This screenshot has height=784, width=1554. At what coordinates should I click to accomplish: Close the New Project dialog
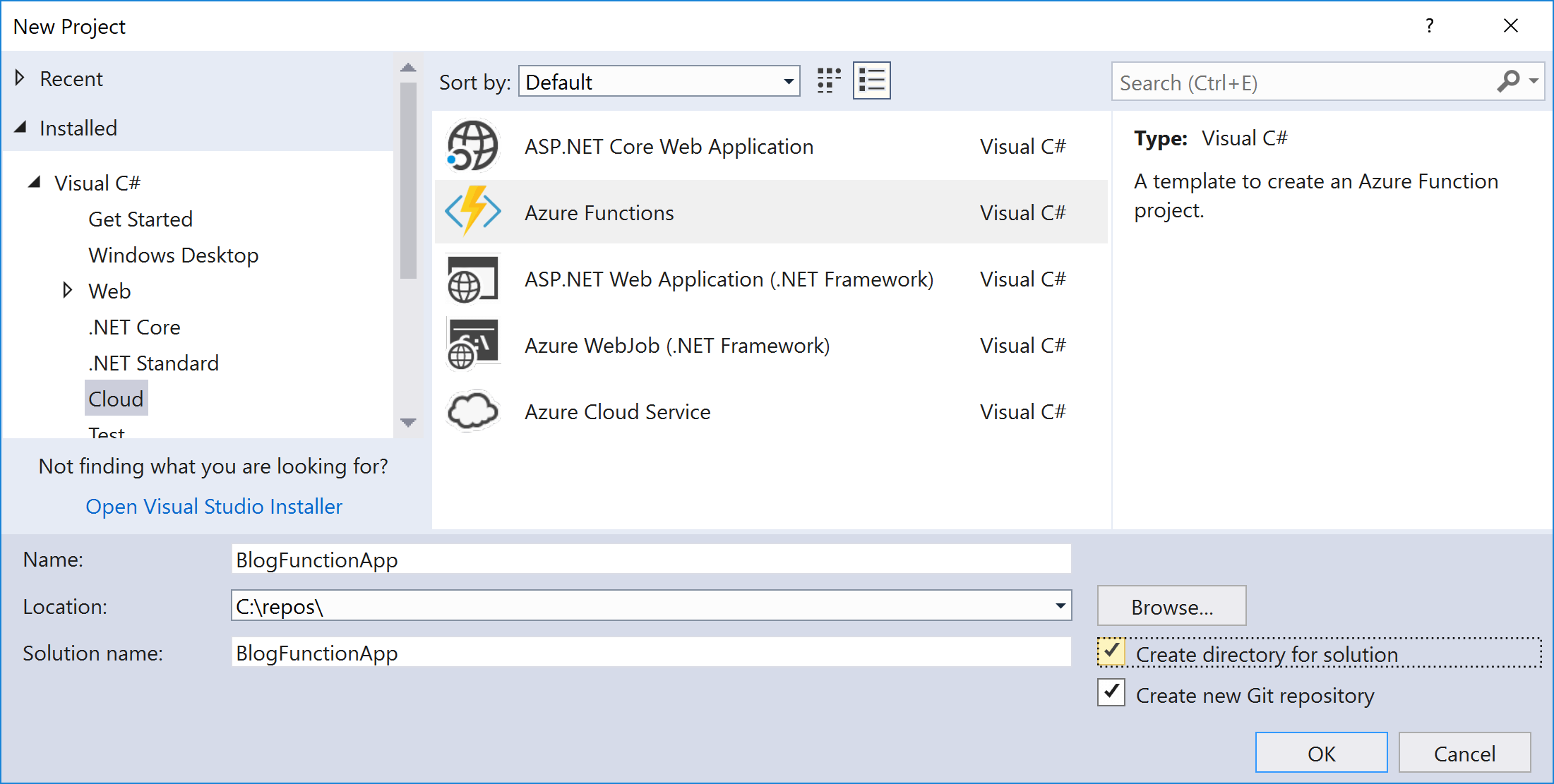[x=1511, y=26]
